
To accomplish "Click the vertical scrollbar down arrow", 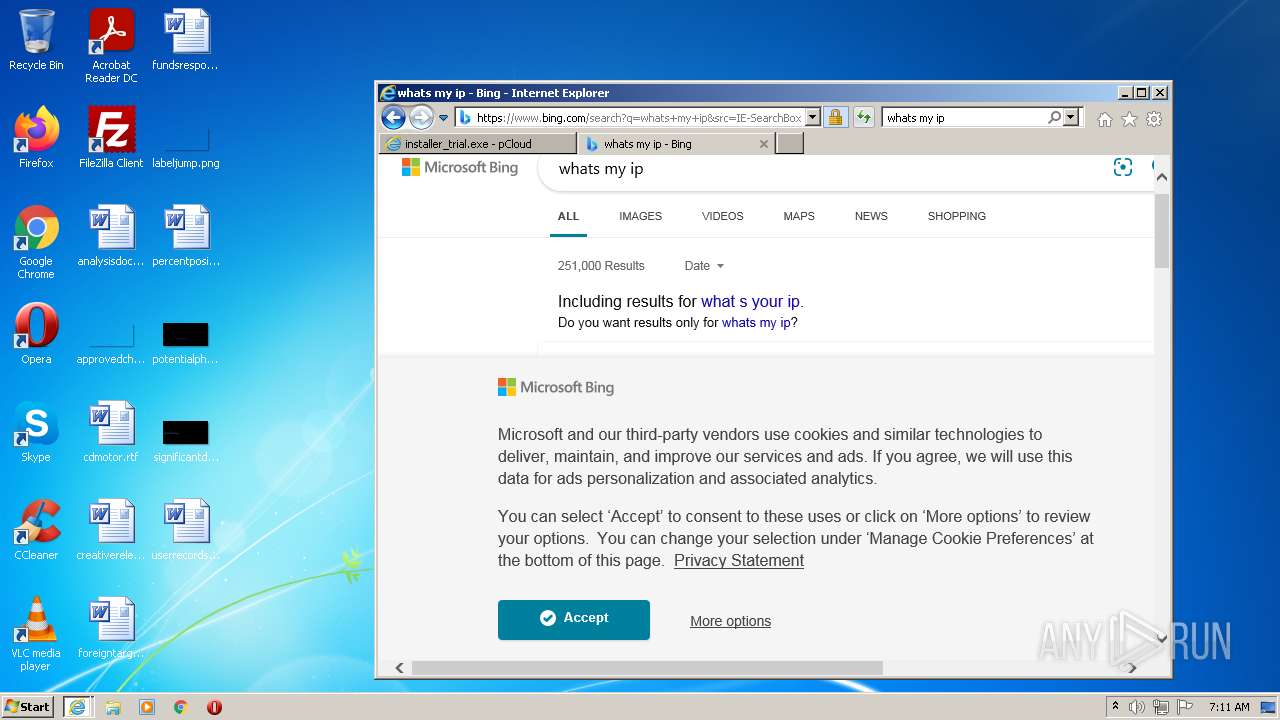I will [1161, 639].
